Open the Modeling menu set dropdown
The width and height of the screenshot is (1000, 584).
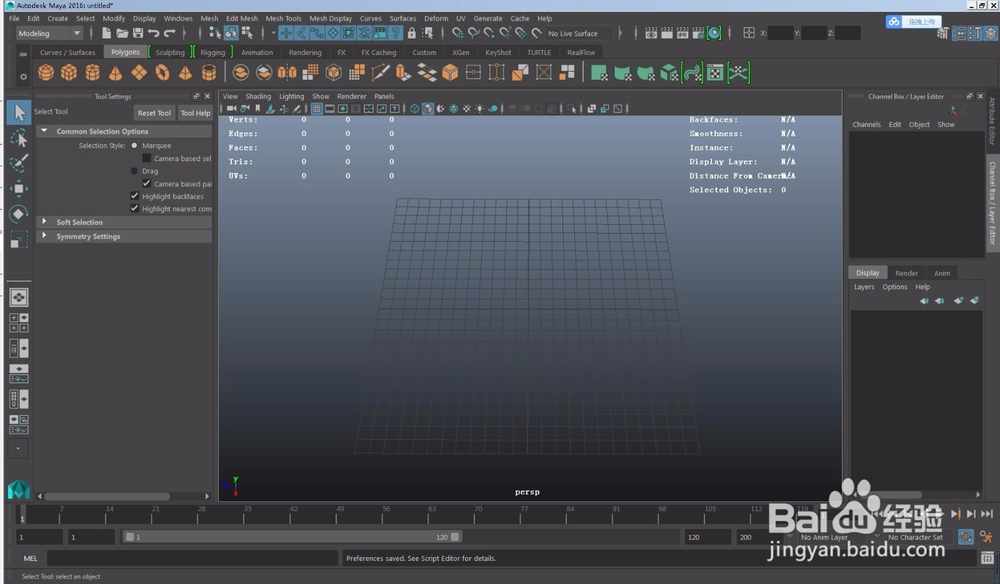pyautogui.click(x=49, y=33)
